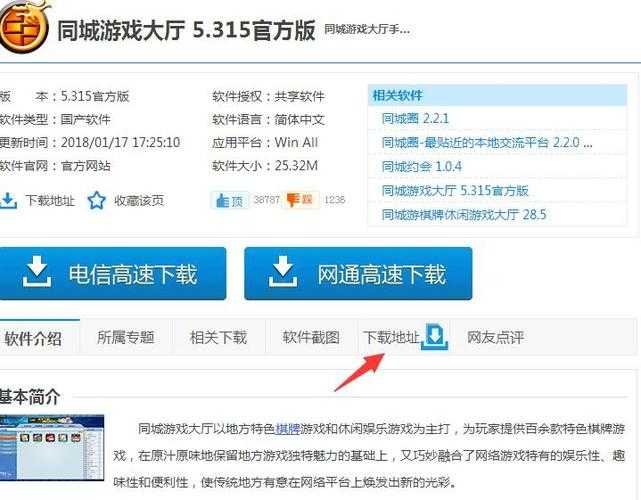Screen dimensions: 641x500
Task: Open the 软件截图 tab
Action: [x=311, y=337]
